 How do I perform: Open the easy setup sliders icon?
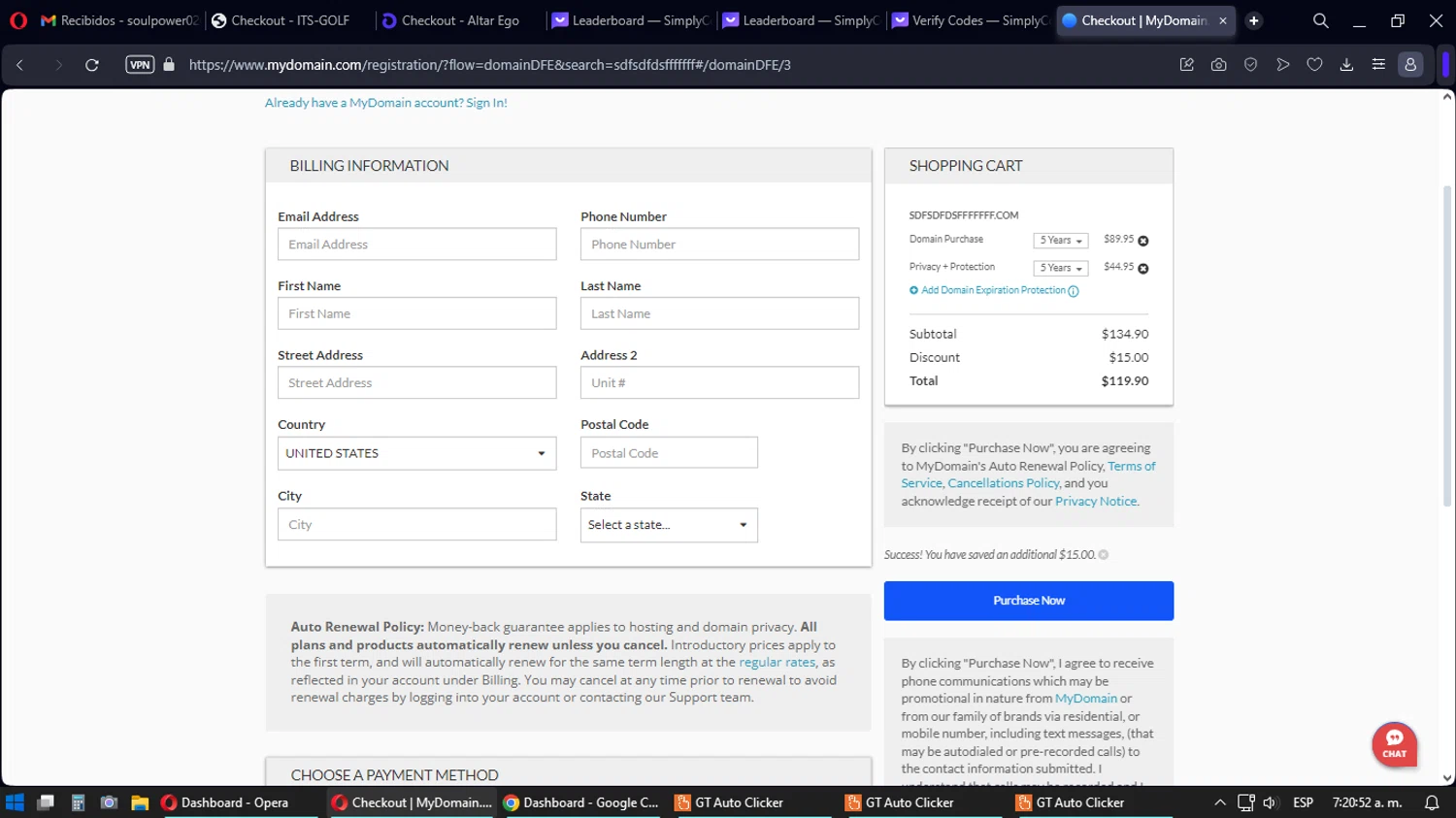point(1378,65)
